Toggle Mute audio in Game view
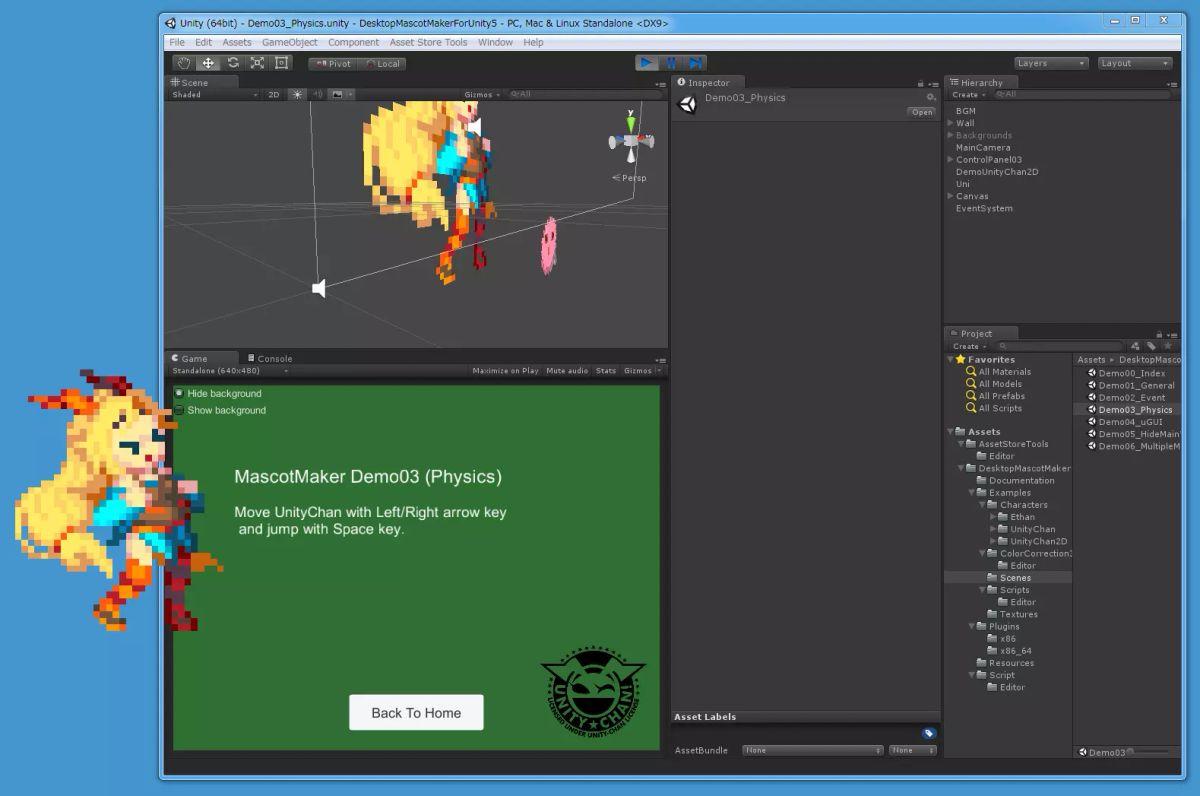Image resolution: width=1200 pixels, height=796 pixels. click(567, 371)
